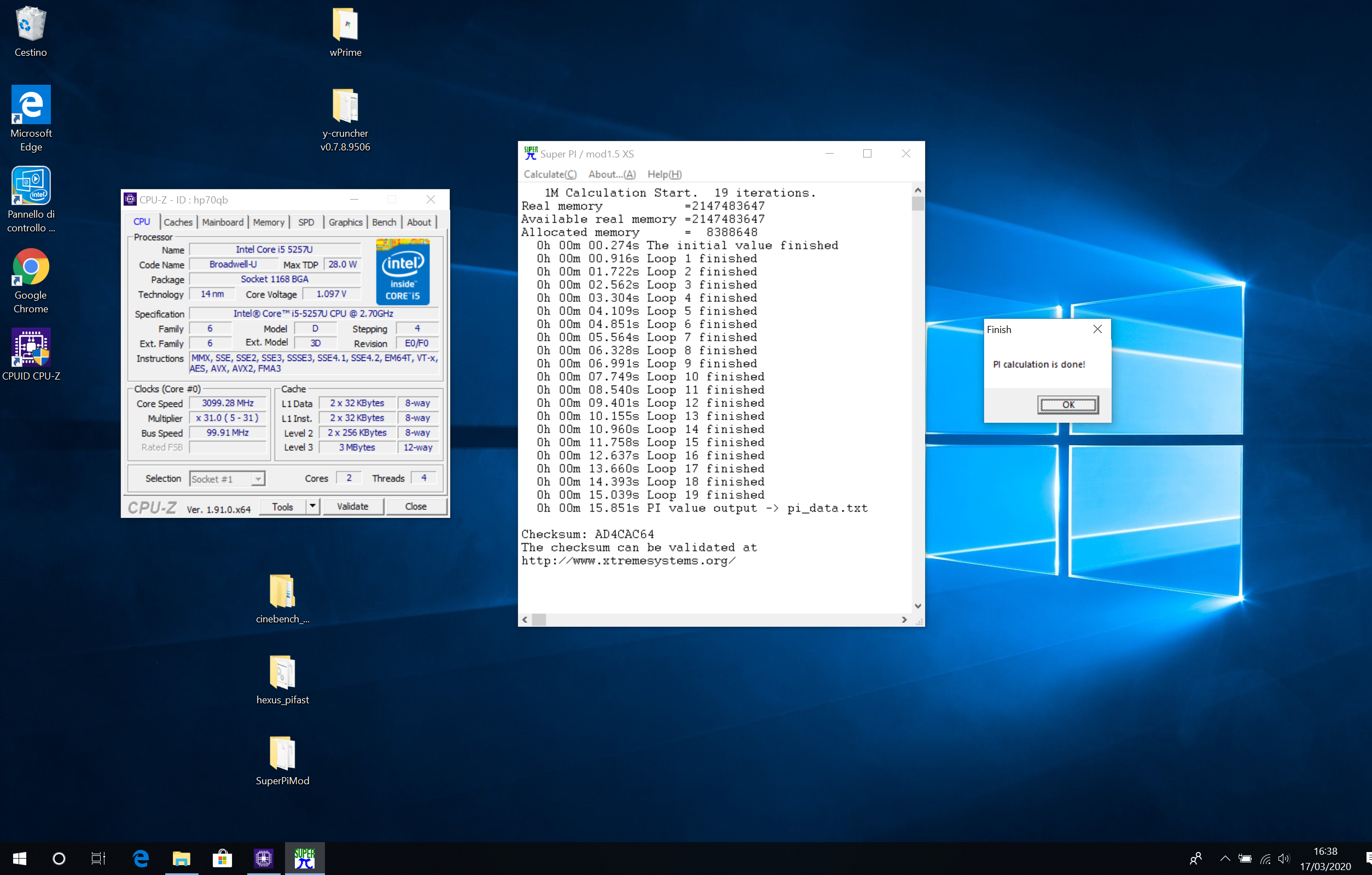
Task: Click the Core Speed value 3099.28 MHz
Action: pos(228,402)
